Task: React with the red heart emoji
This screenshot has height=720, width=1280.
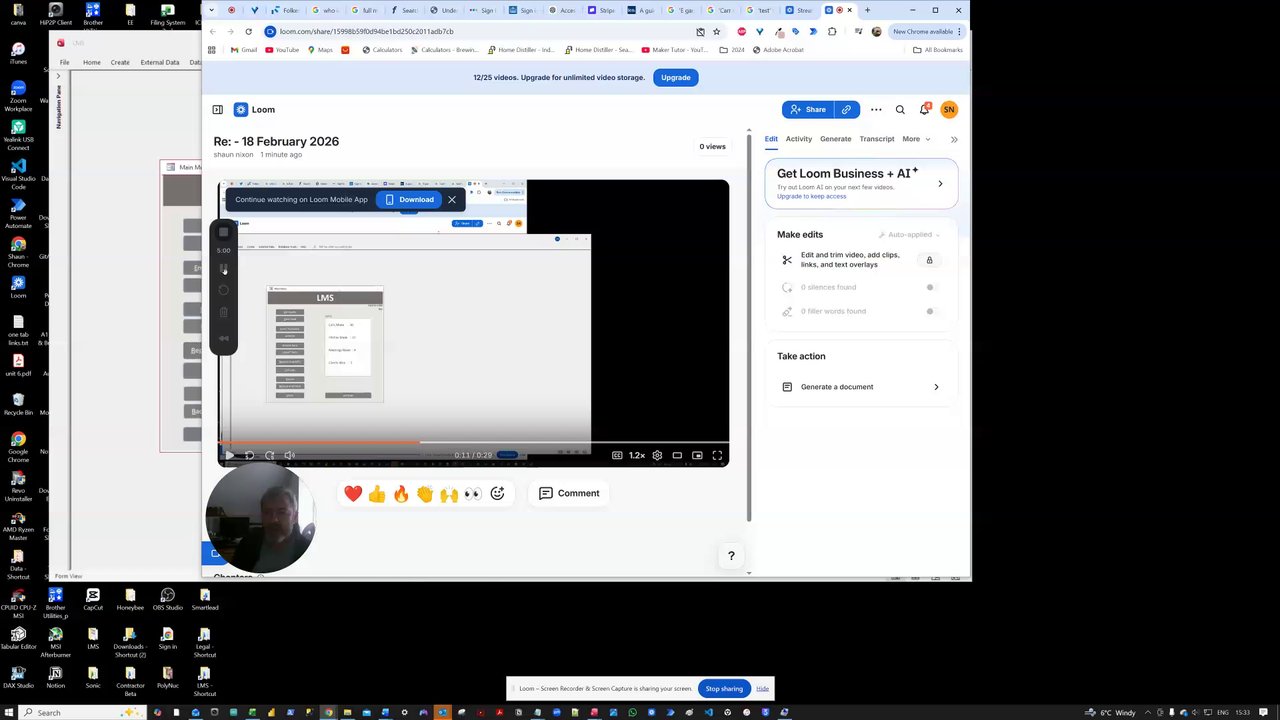Action: click(x=353, y=494)
